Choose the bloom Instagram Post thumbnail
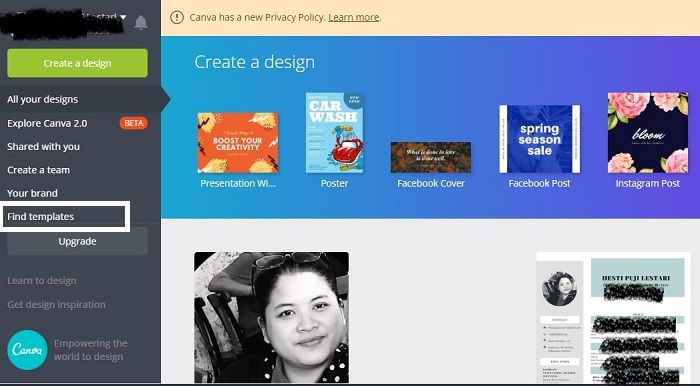This screenshot has width=700, height=386. pos(648,133)
